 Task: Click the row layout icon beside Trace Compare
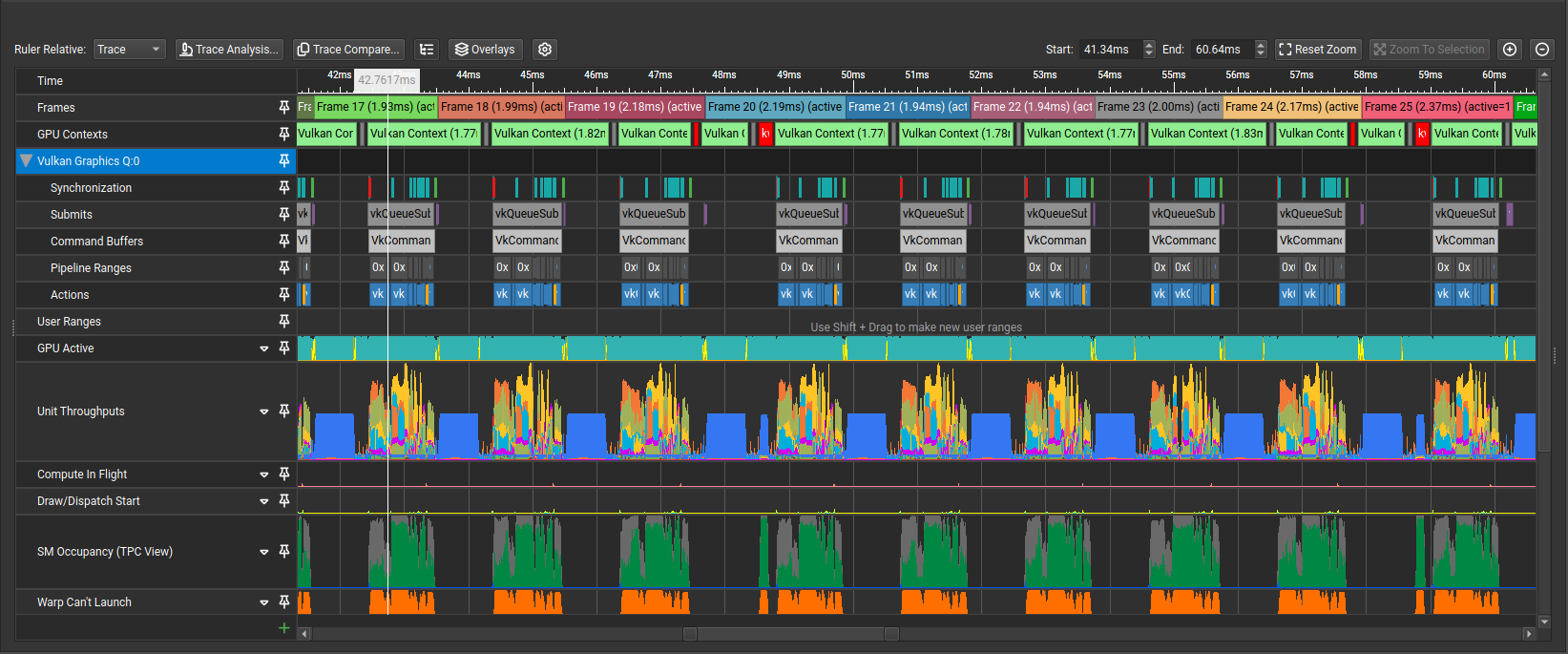(x=427, y=50)
